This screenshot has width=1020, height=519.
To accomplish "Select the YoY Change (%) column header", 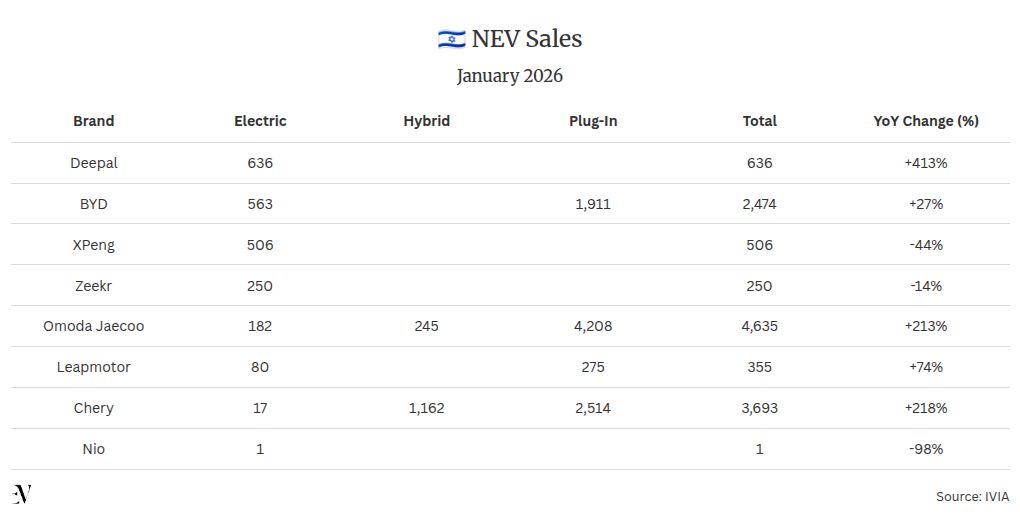I will [926, 121].
